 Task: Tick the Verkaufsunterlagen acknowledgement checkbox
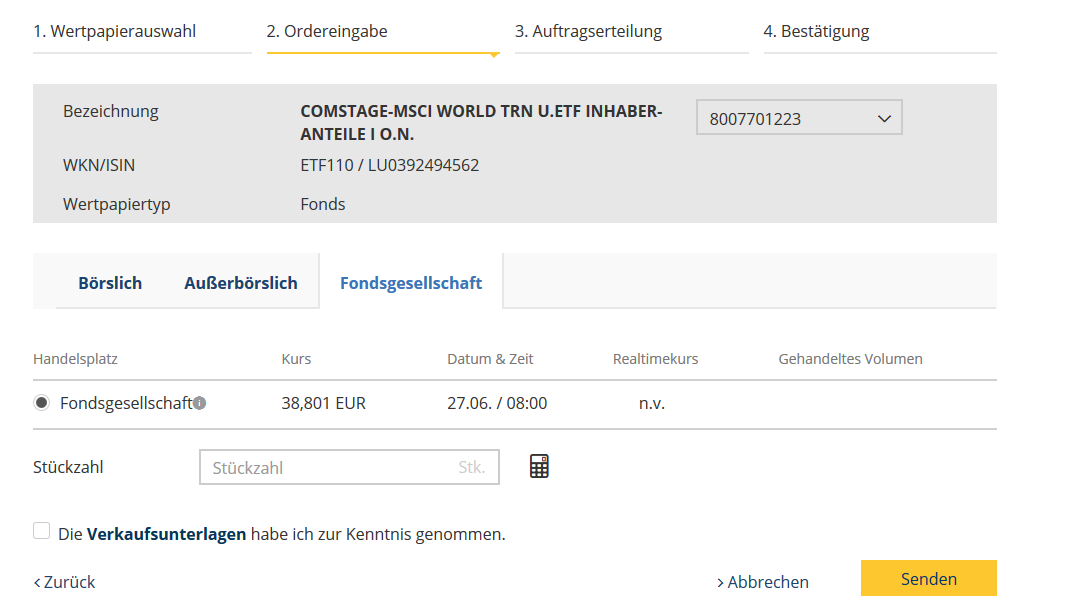42,531
